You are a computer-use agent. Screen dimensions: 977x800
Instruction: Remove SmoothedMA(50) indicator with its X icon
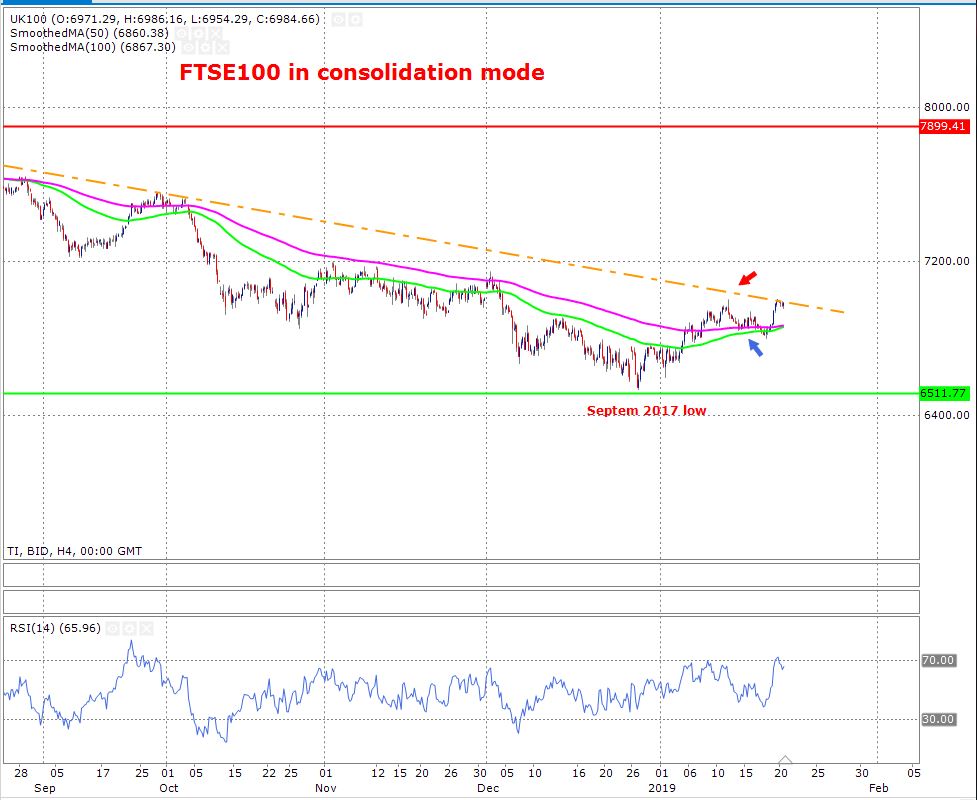click(216, 34)
